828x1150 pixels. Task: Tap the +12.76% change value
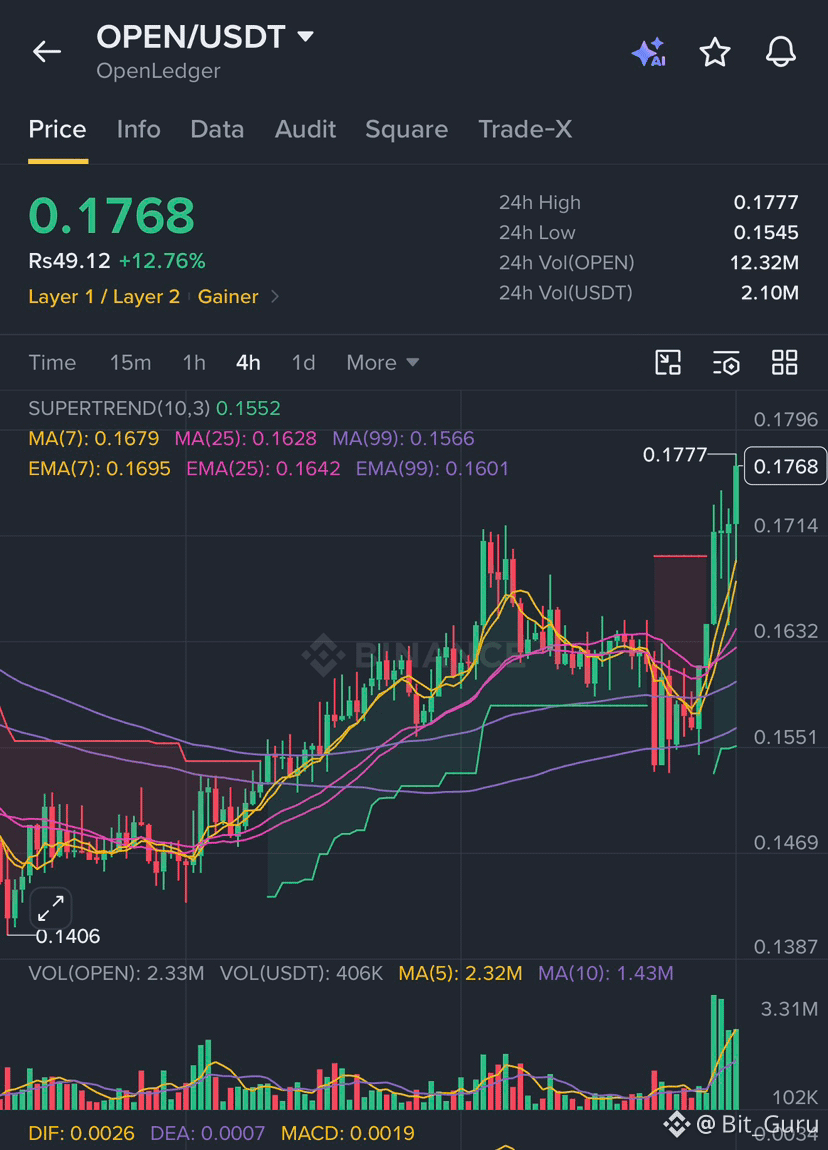[162, 261]
